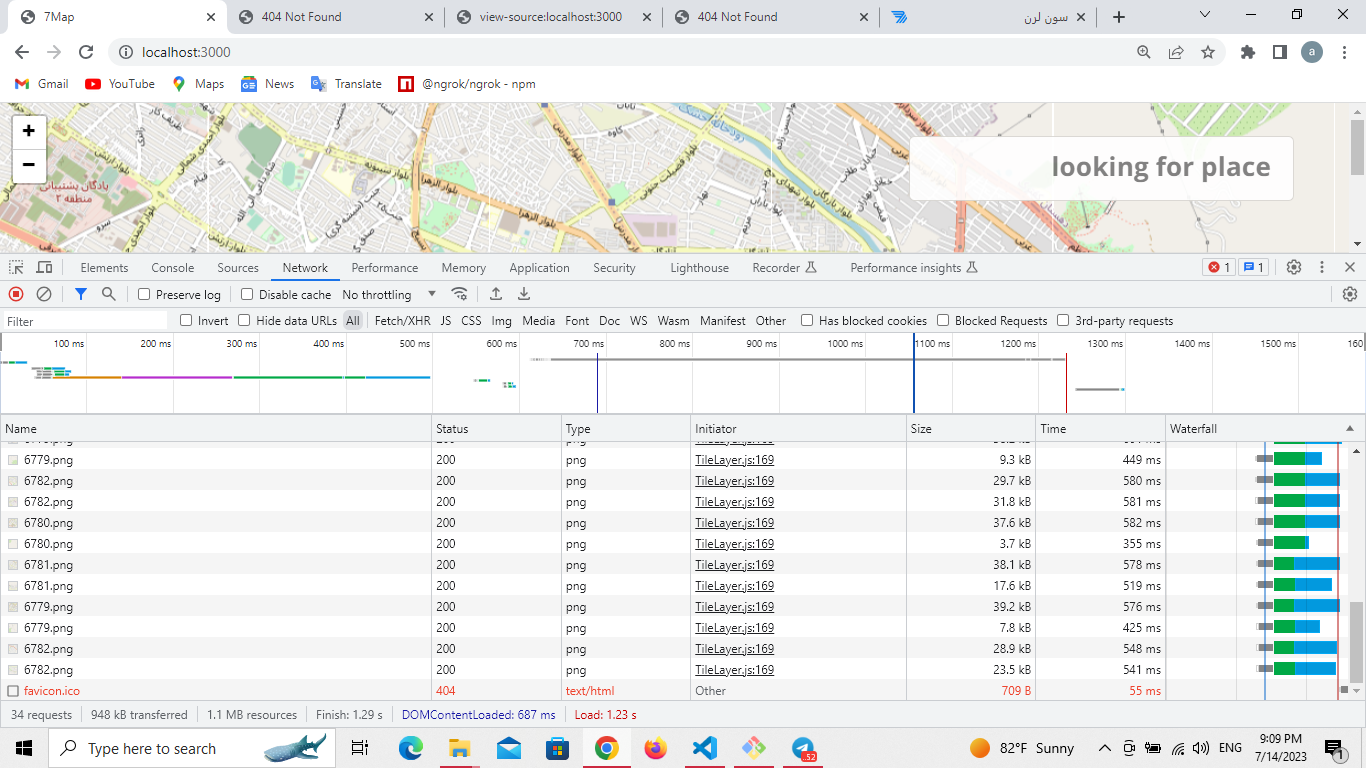Open the browser zoom magnifier icon

[x=1144, y=52]
